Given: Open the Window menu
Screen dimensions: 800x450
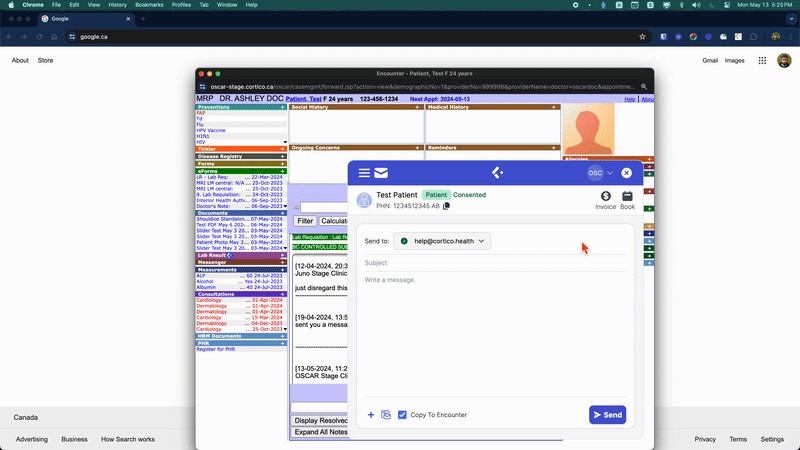Looking at the screenshot, I should coord(227,5).
